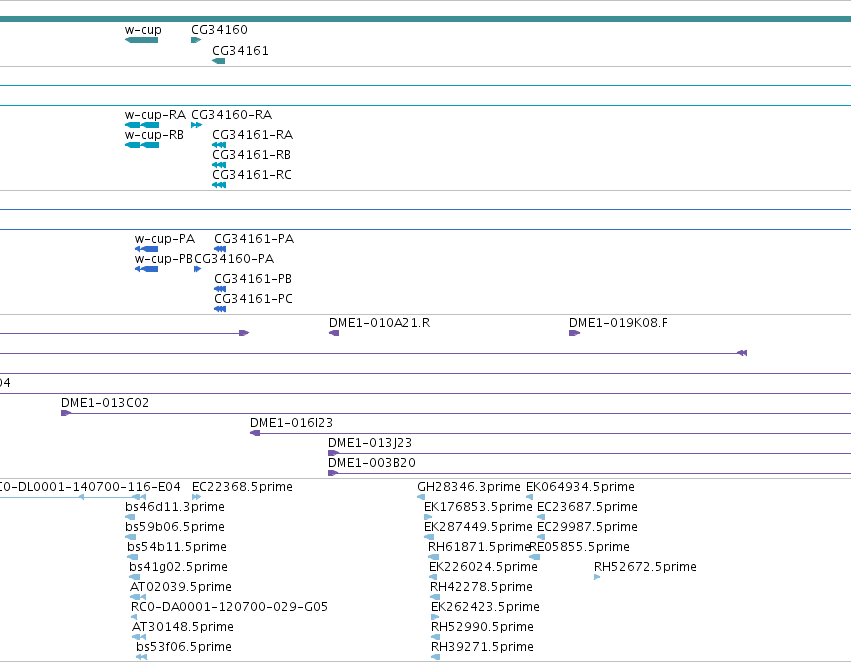Click the w-cup-RA transcript glyph
This screenshot has height=662, width=851.
coord(142,125)
